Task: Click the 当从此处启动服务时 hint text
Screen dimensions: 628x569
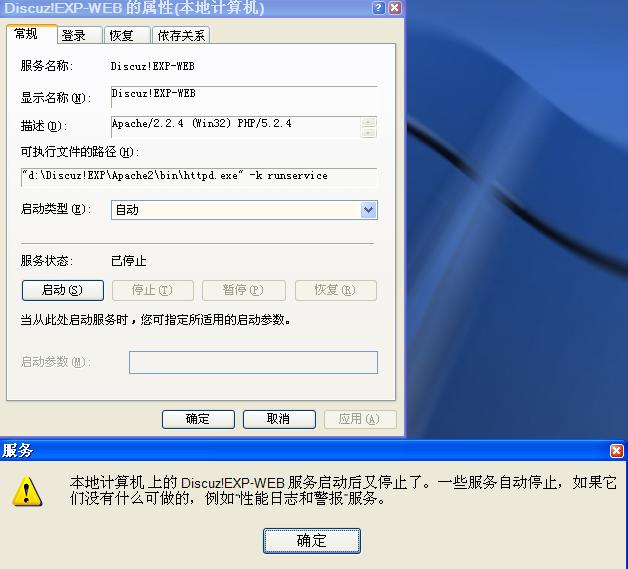Action: point(155,320)
